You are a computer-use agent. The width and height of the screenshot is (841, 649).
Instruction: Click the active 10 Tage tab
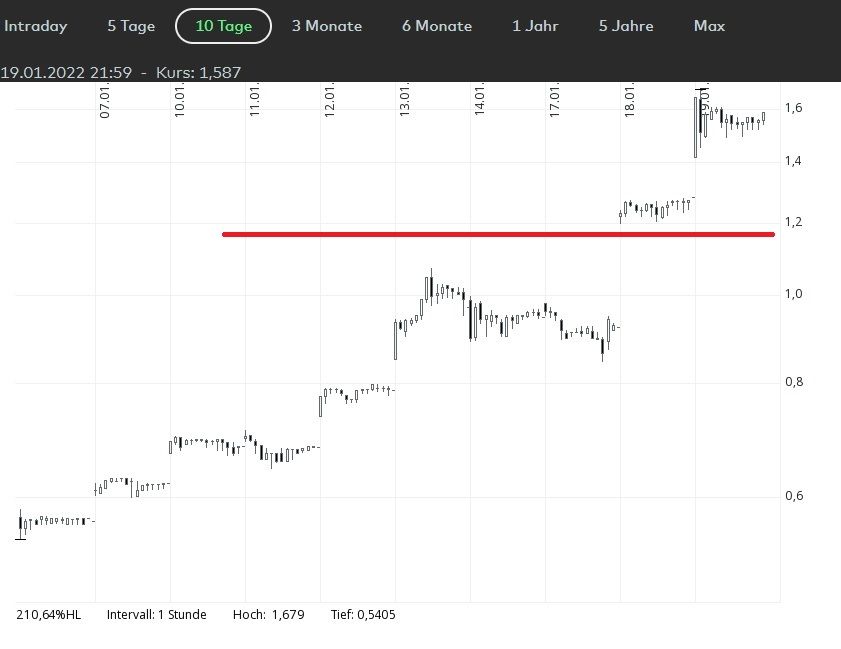click(223, 26)
